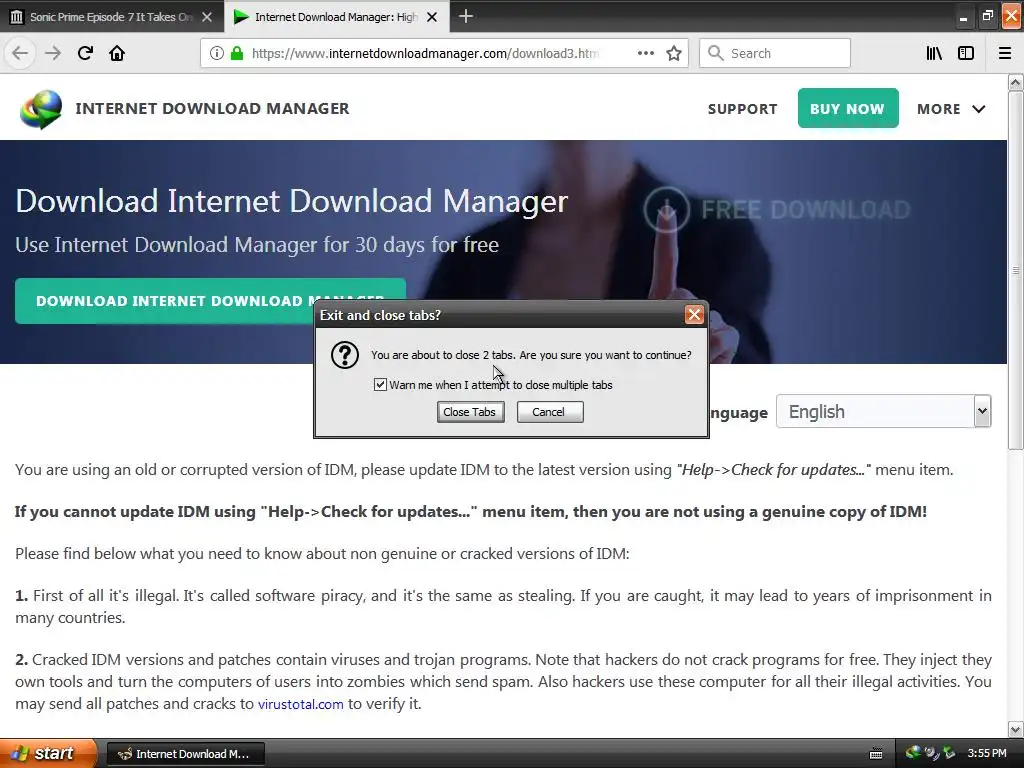This screenshot has width=1024, height=768.
Task: Open the IDM tray icon in taskbar
Action: point(912,753)
